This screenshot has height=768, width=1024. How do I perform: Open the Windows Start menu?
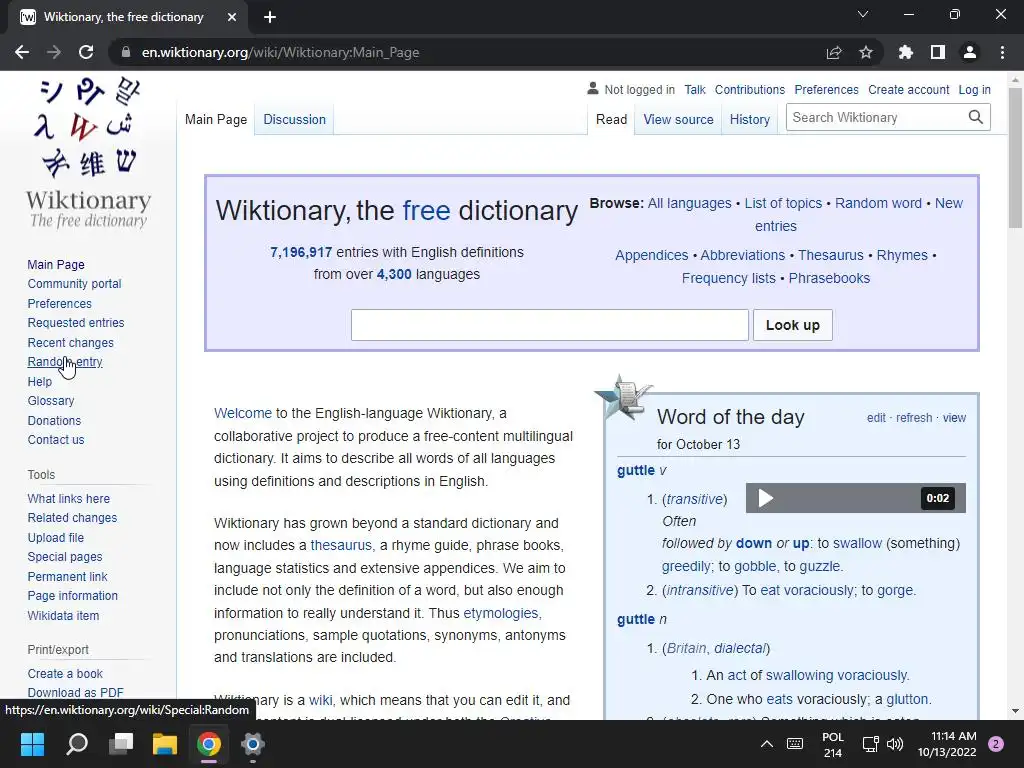[x=32, y=744]
